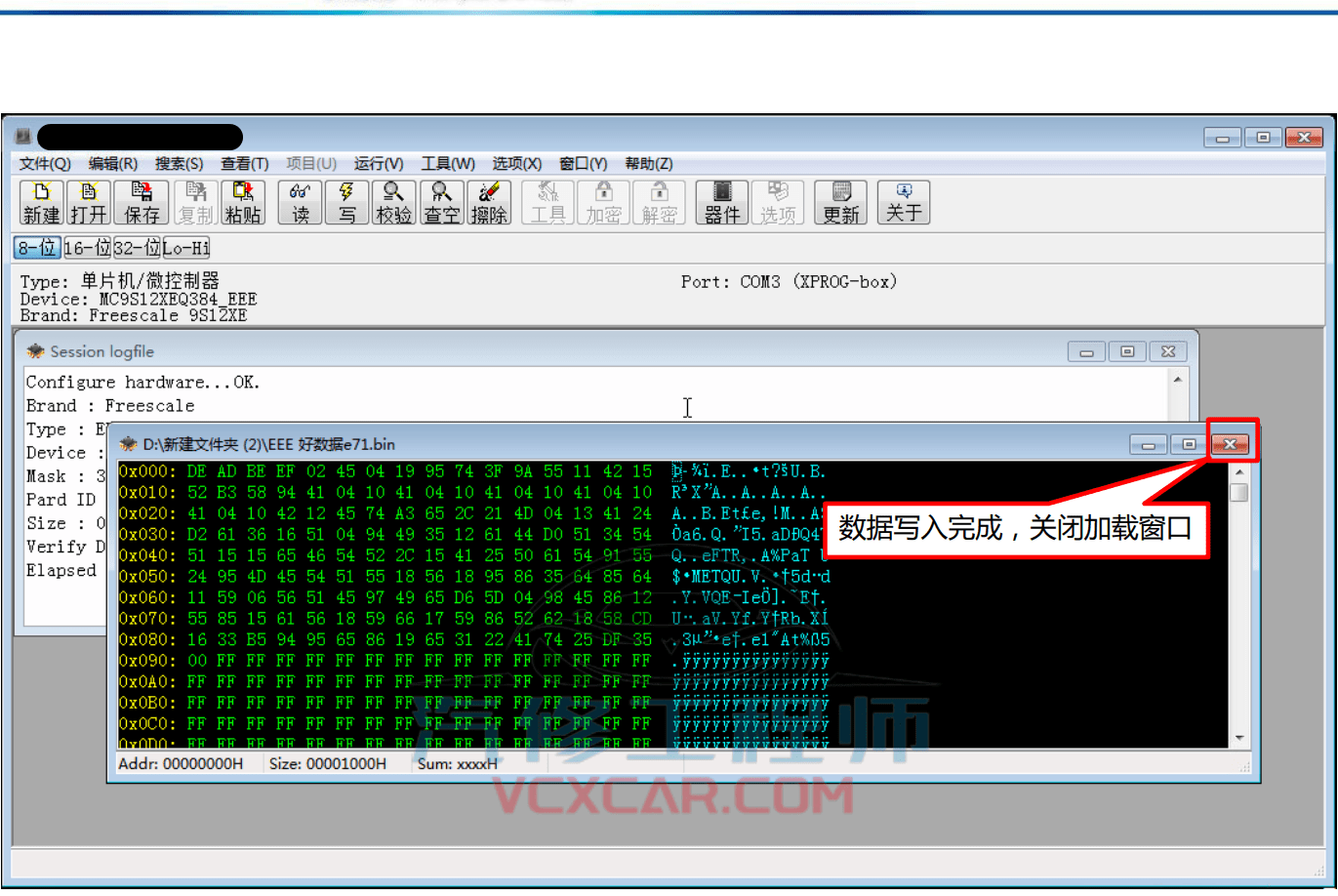
Task: Run blank check with 查空 icon
Action: (x=441, y=203)
